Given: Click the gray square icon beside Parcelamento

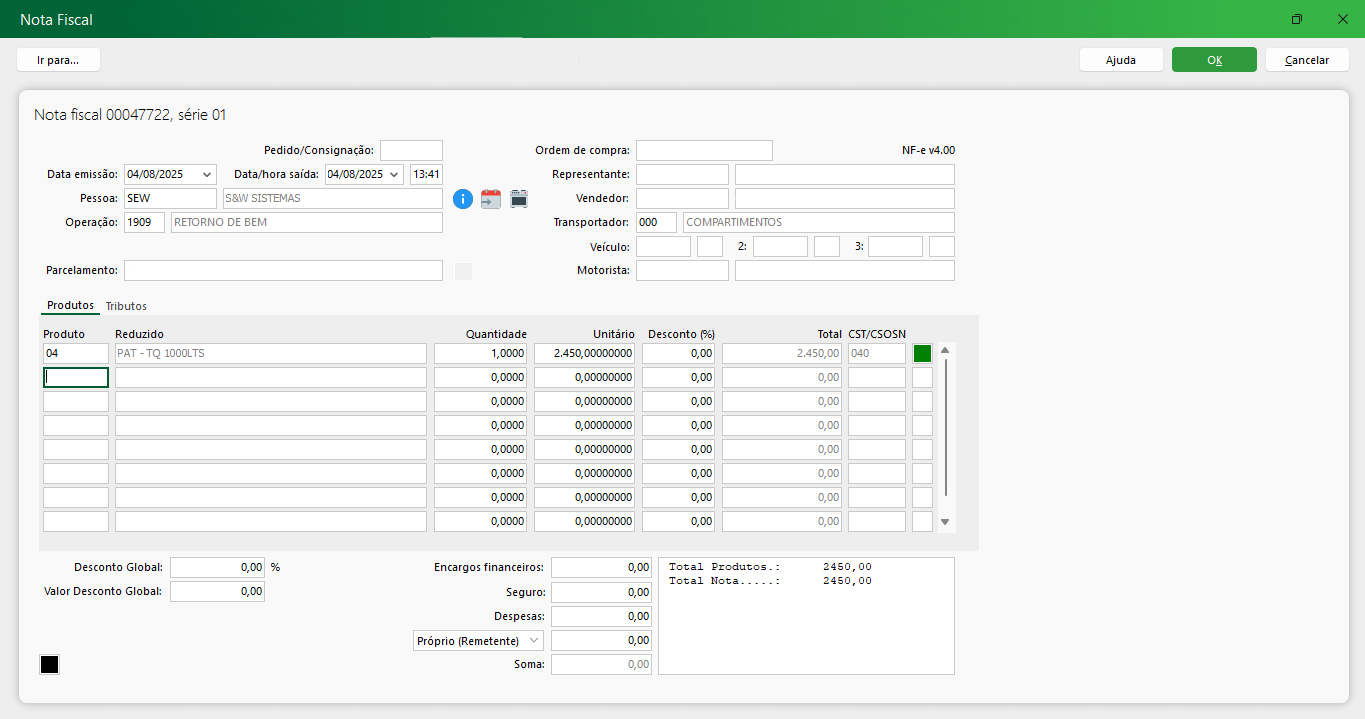Looking at the screenshot, I should pyautogui.click(x=463, y=271).
